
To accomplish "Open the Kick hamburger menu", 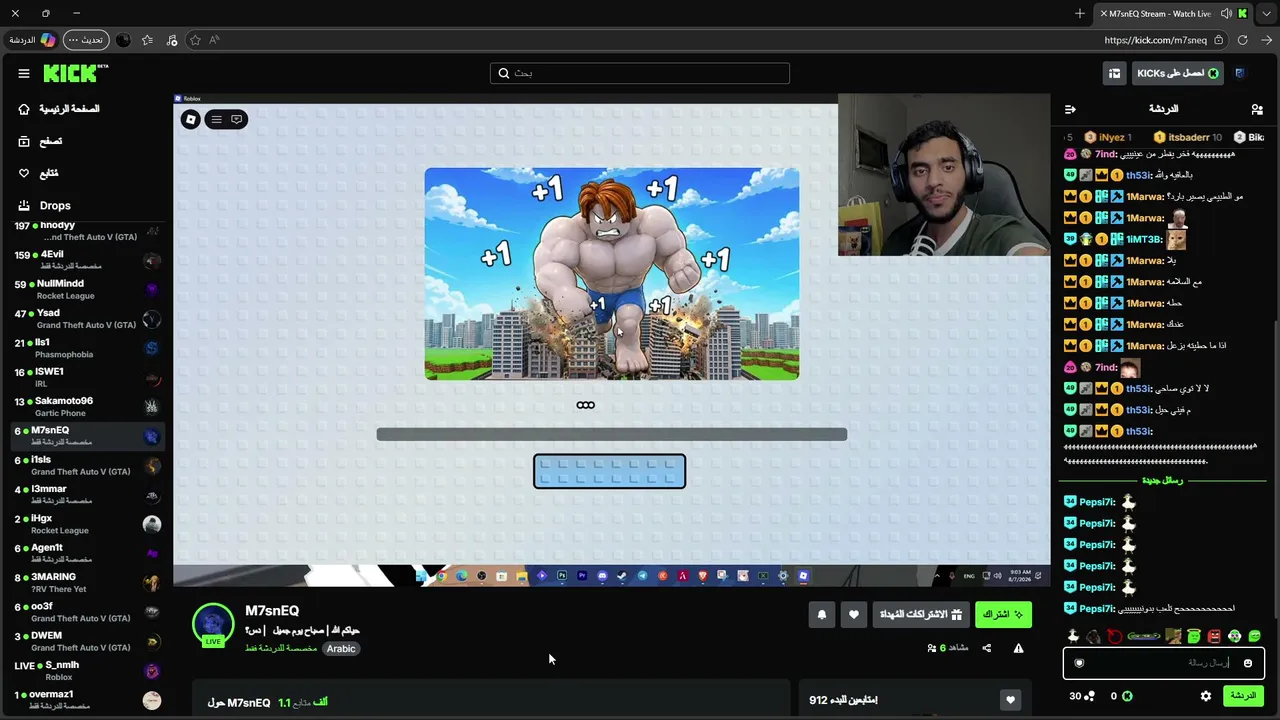I will pyautogui.click(x=24, y=73).
